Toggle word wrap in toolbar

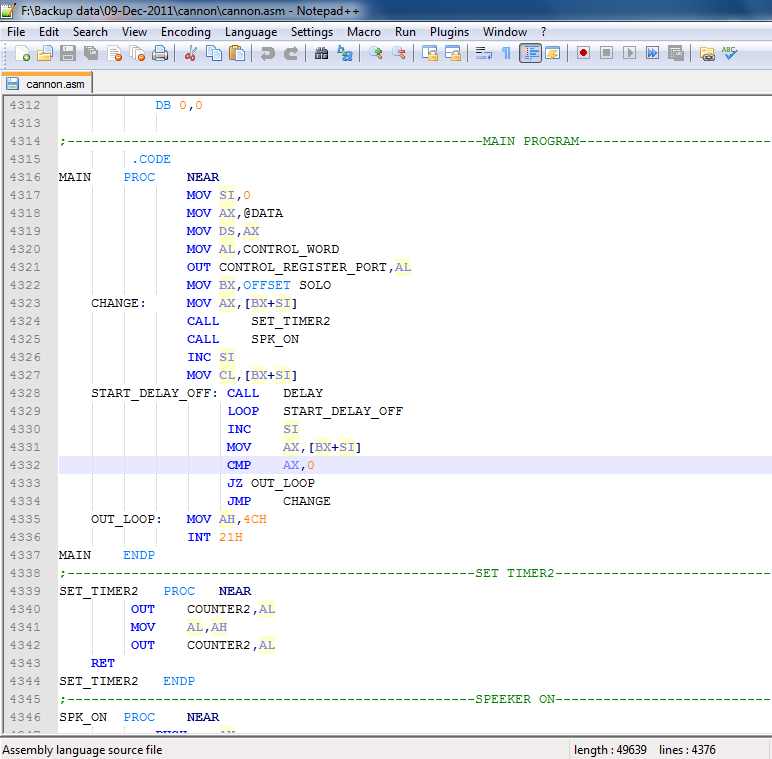click(484, 53)
